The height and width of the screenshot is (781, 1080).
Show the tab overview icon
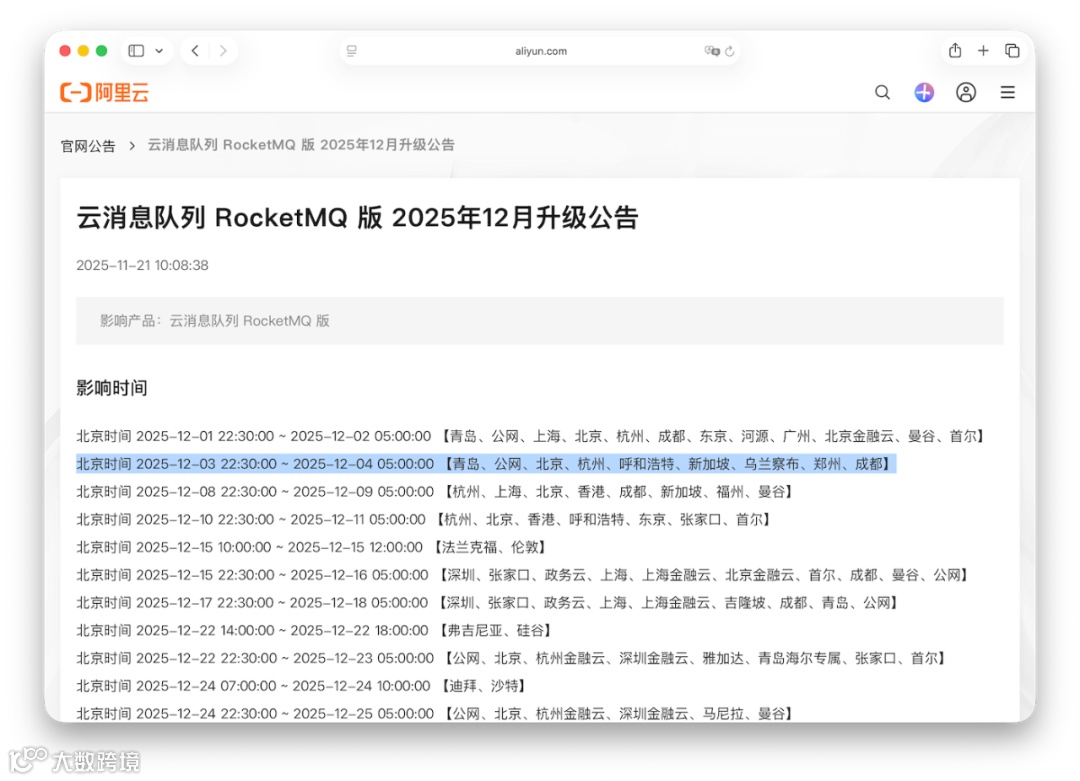click(1012, 51)
